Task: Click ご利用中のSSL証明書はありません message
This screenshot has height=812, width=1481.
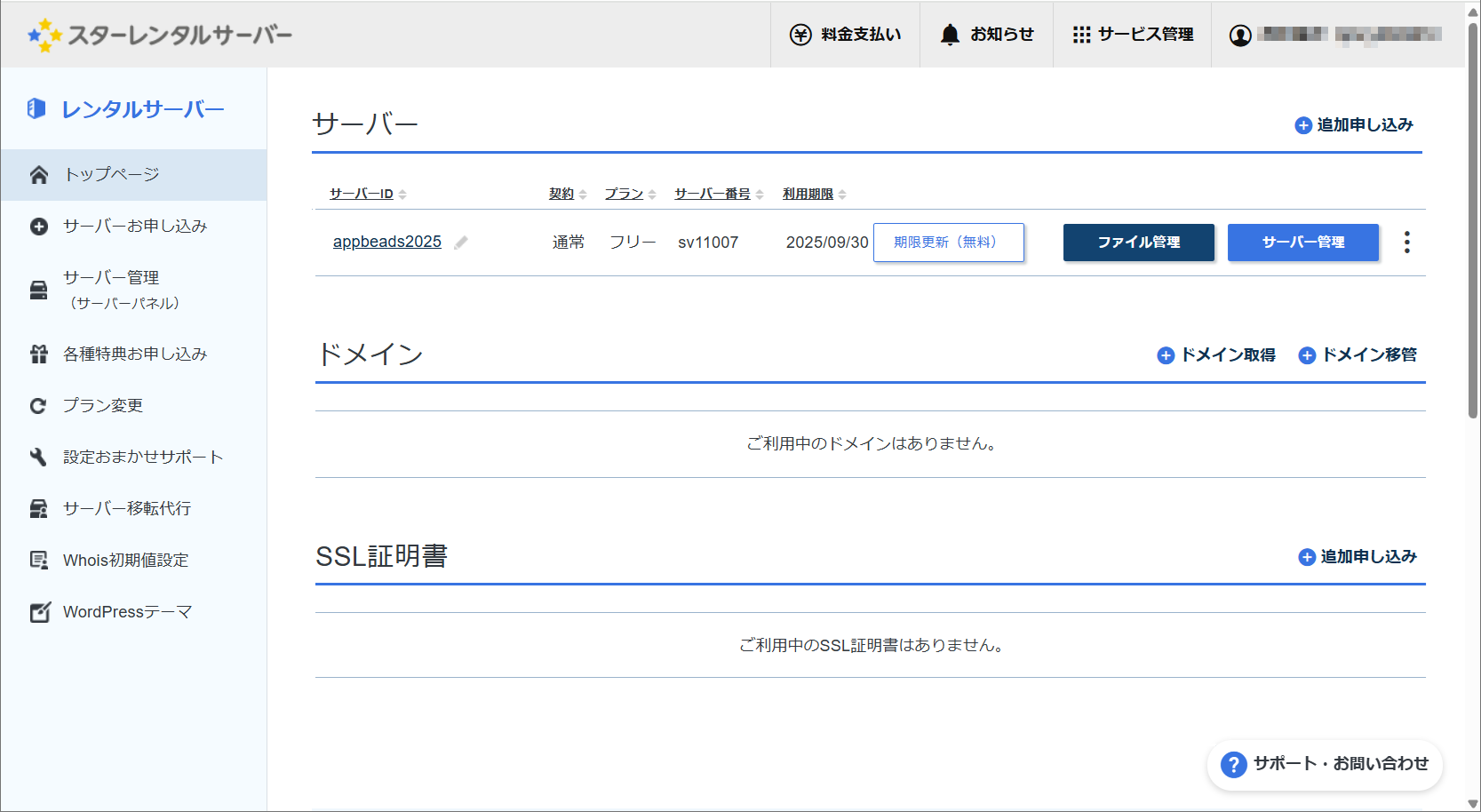Action: (871, 645)
